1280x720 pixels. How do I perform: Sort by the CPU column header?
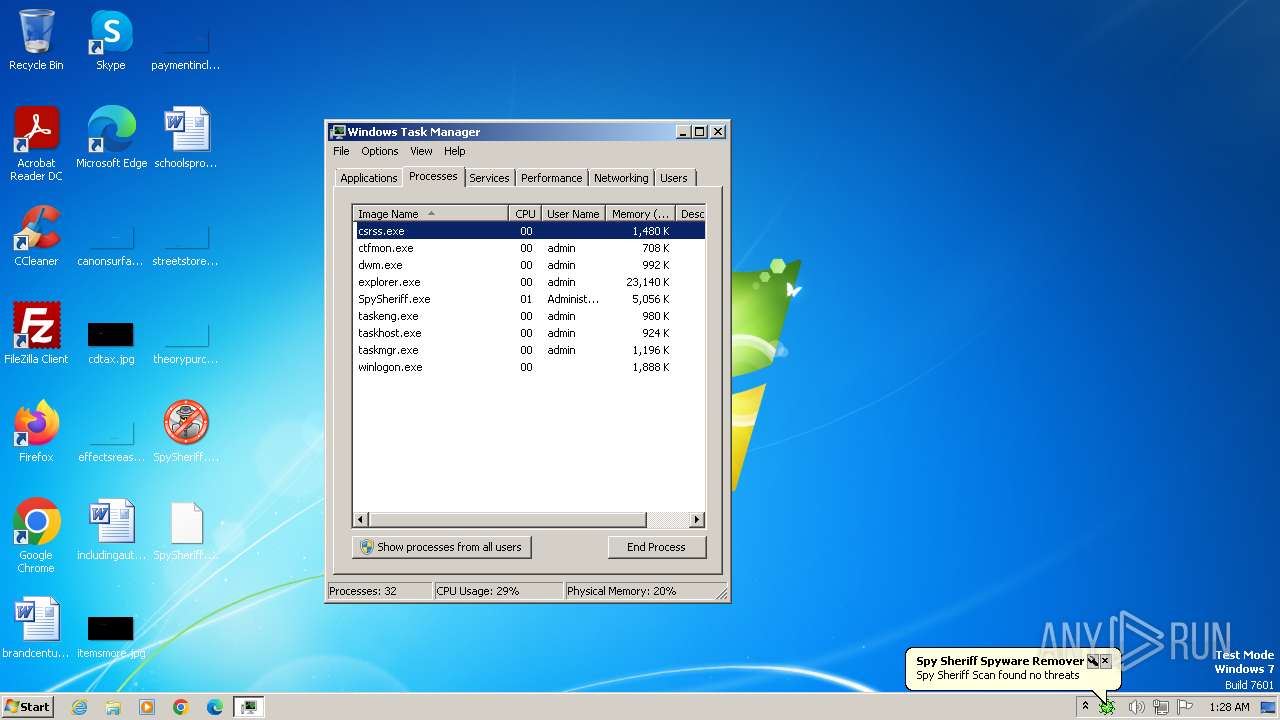tap(525, 213)
